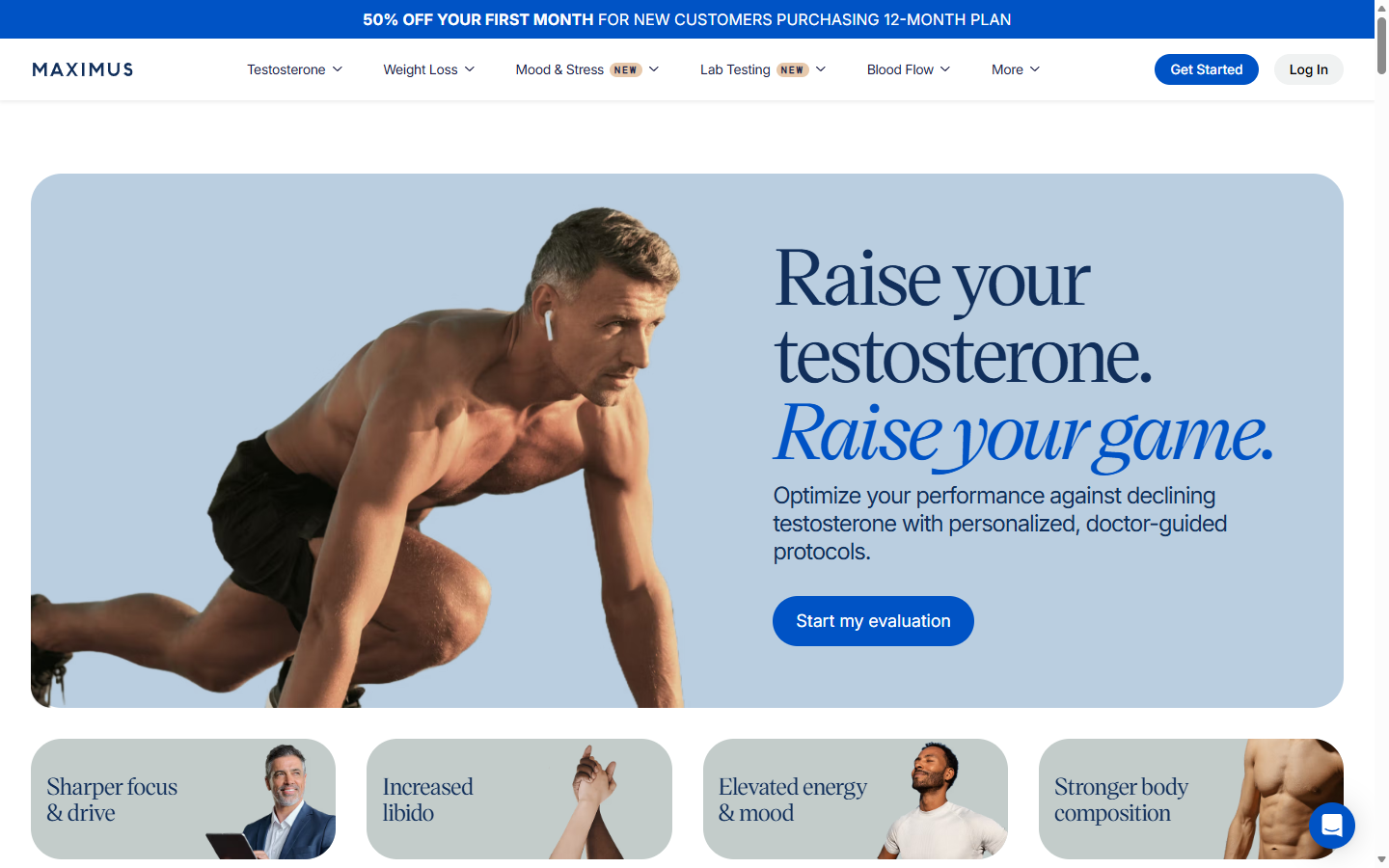Screen dimensions: 1389x868
Task: Expand the Weight Loss dropdown chevron
Action: pyautogui.click(x=470, y=69)
